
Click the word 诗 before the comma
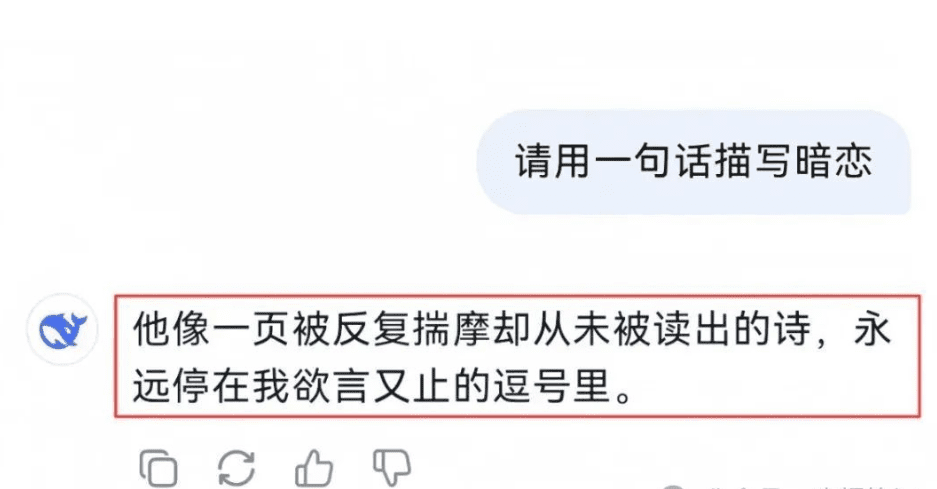[x=792, y=329]
